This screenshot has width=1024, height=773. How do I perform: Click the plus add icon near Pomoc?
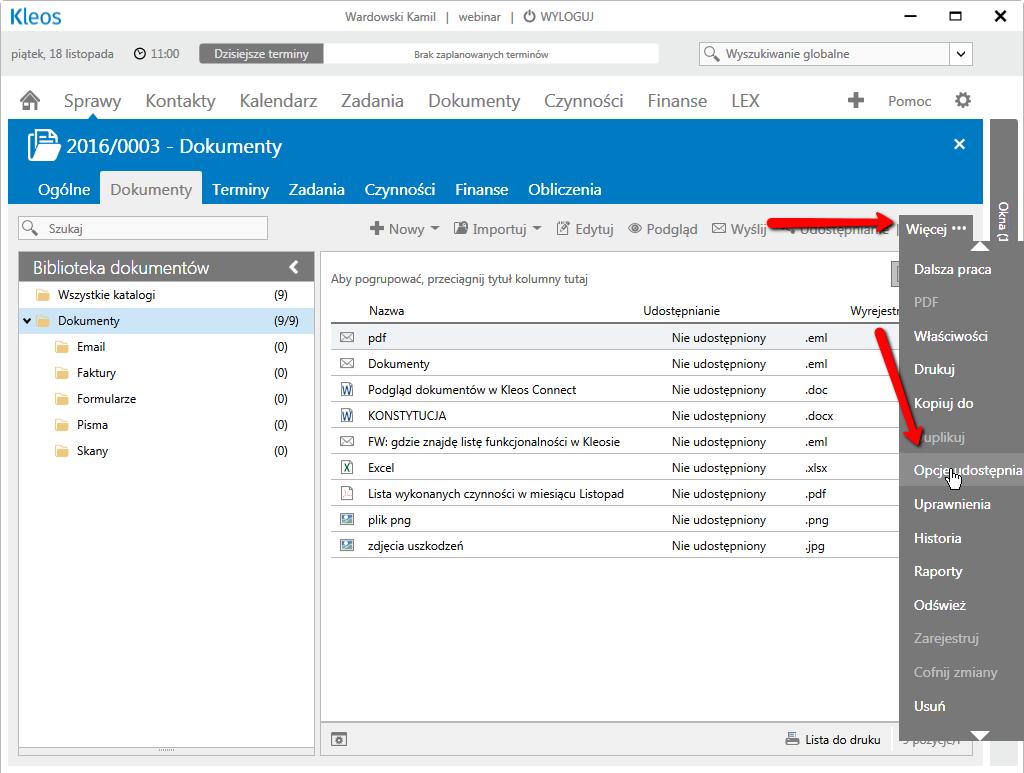[856, 100]
